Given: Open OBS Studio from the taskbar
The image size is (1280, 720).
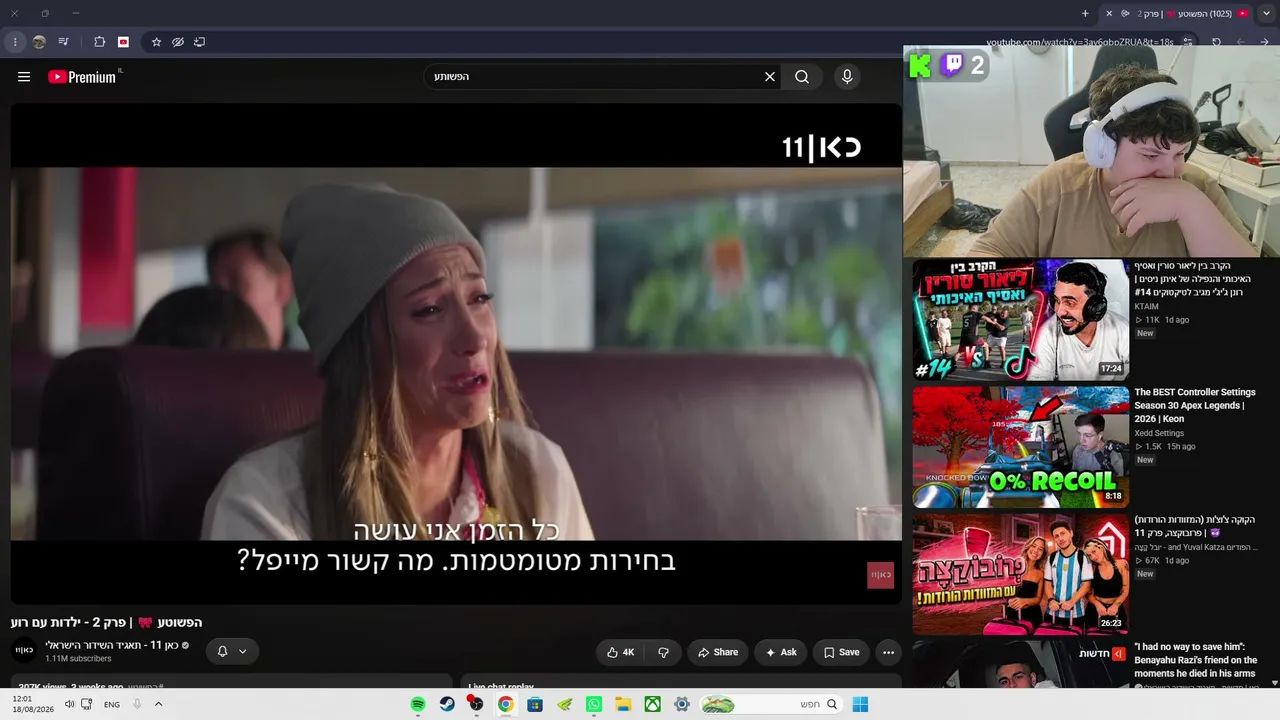Looking at the screenshot, I should (x=476, y=704).
